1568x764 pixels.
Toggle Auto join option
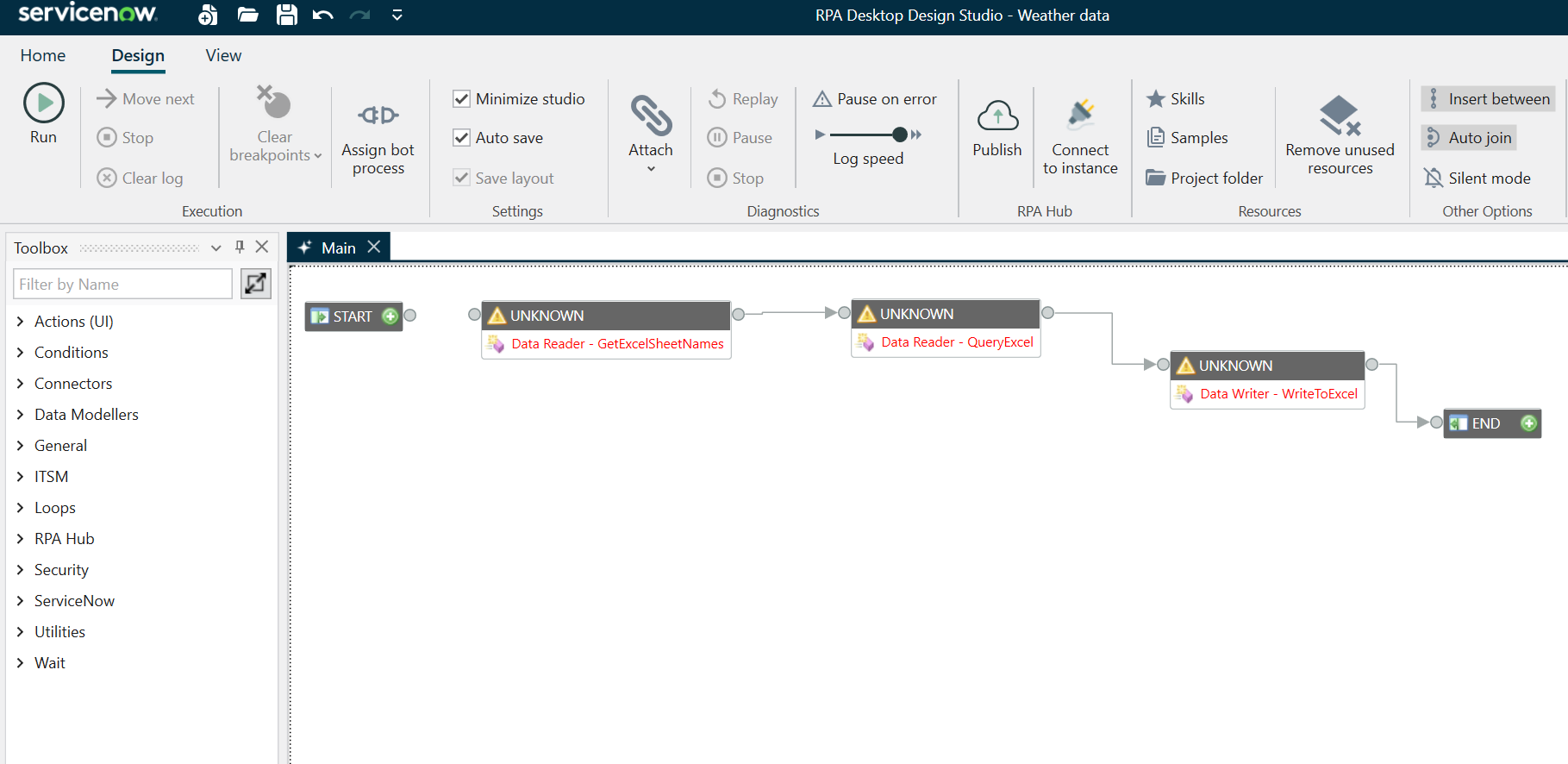coord(1469,138)
